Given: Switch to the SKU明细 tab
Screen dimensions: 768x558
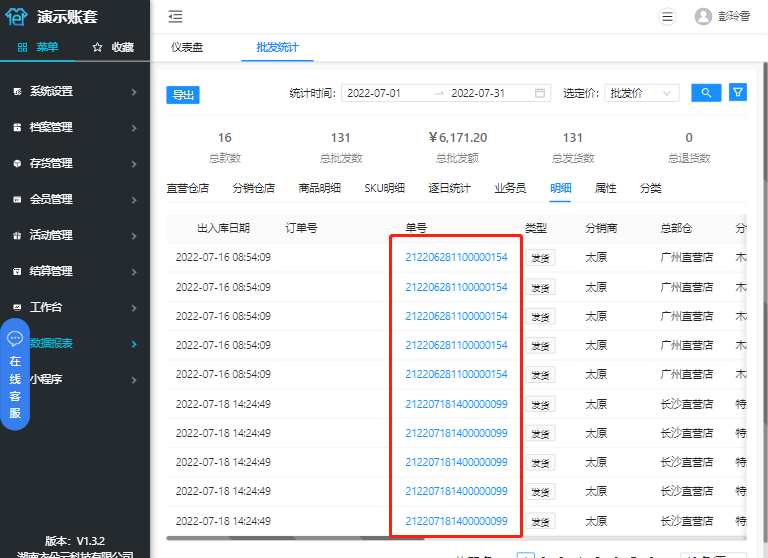Looking at the screenshot, I should [384, 188].
